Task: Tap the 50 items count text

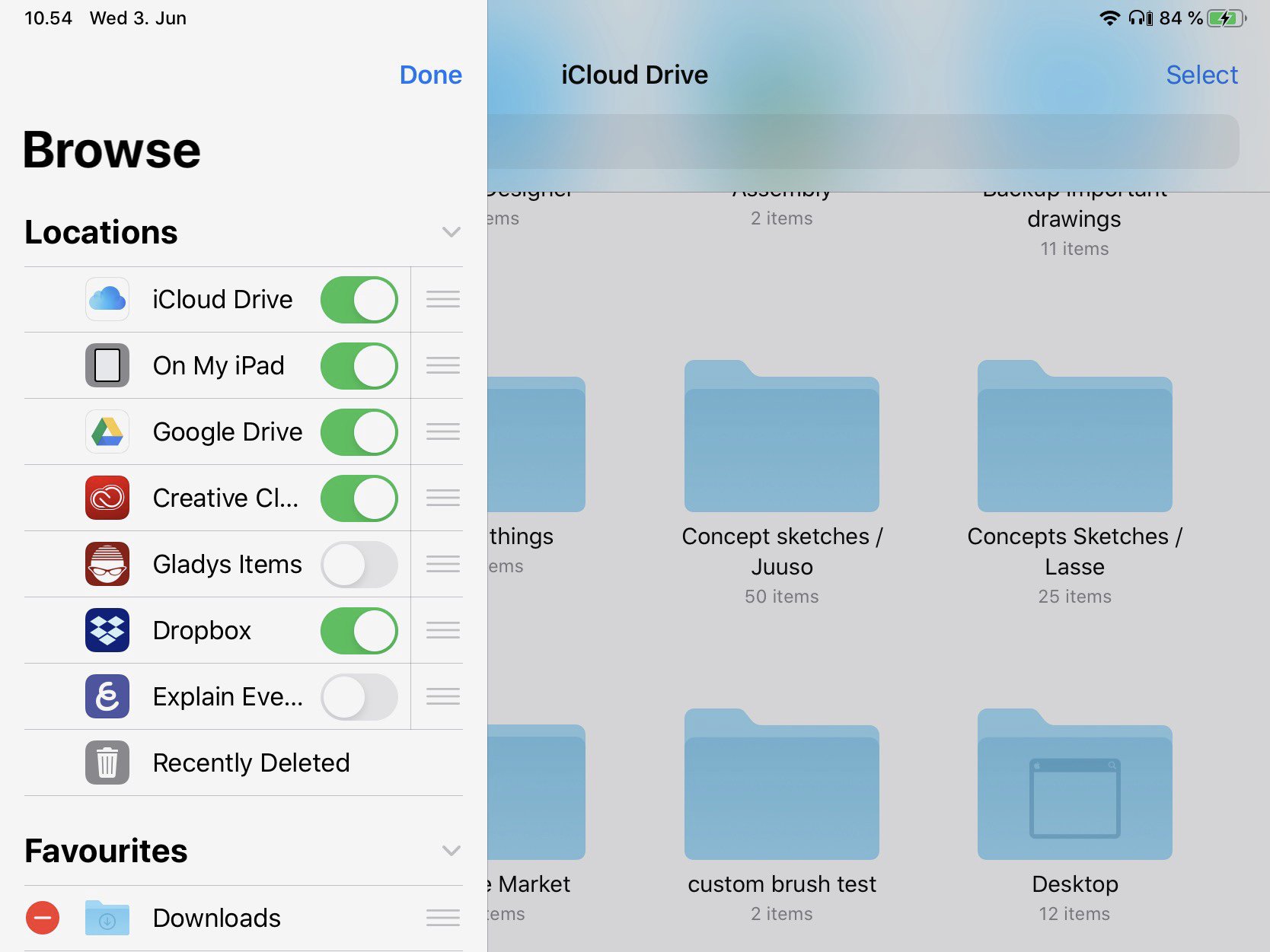Action: click(782, 597)
